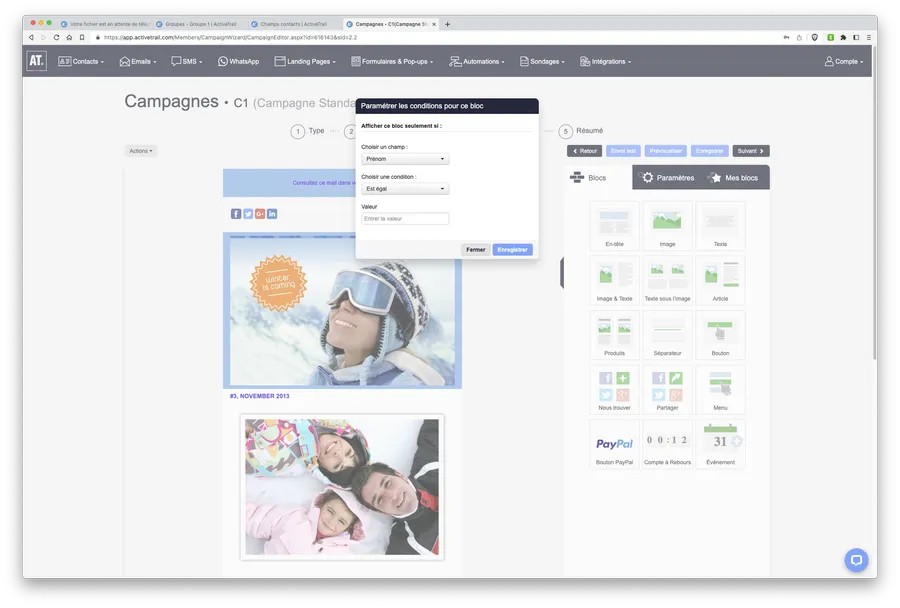Image resolution: width=900 pixels, height=608 pixels.
Task: Expand the Sondages menu
Action: 542,61
